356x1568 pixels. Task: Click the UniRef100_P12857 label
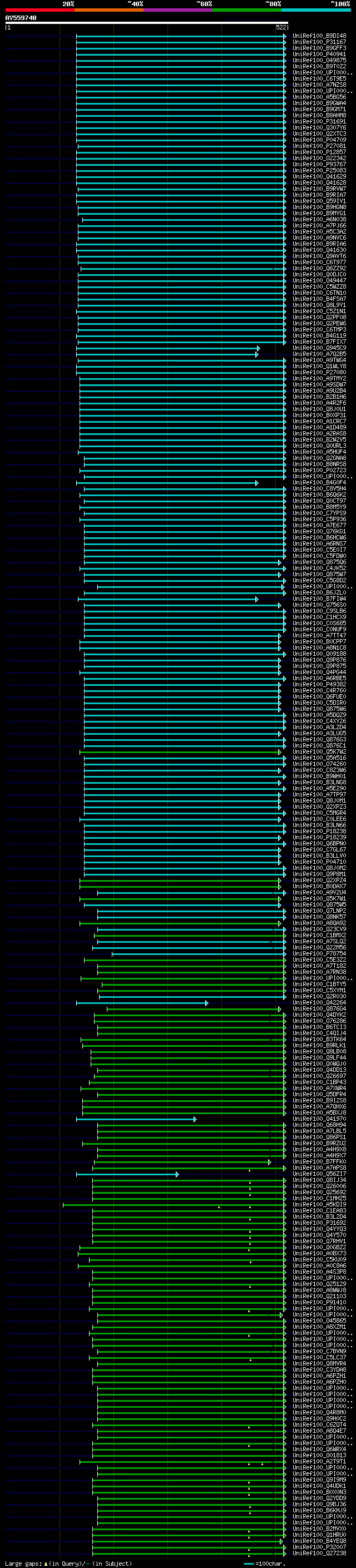pos(319,152)
